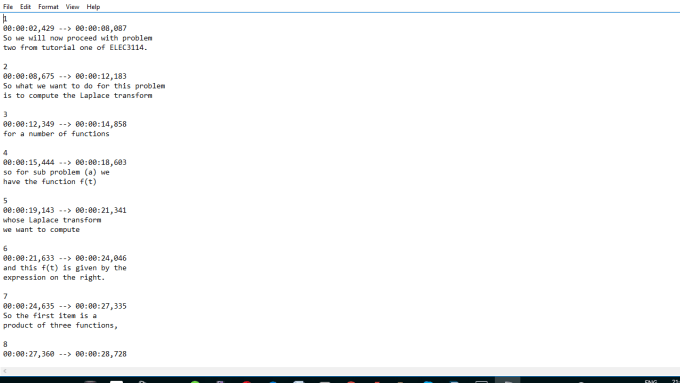Open the Format menu
The image size is (680, 383).
point(48,7)
